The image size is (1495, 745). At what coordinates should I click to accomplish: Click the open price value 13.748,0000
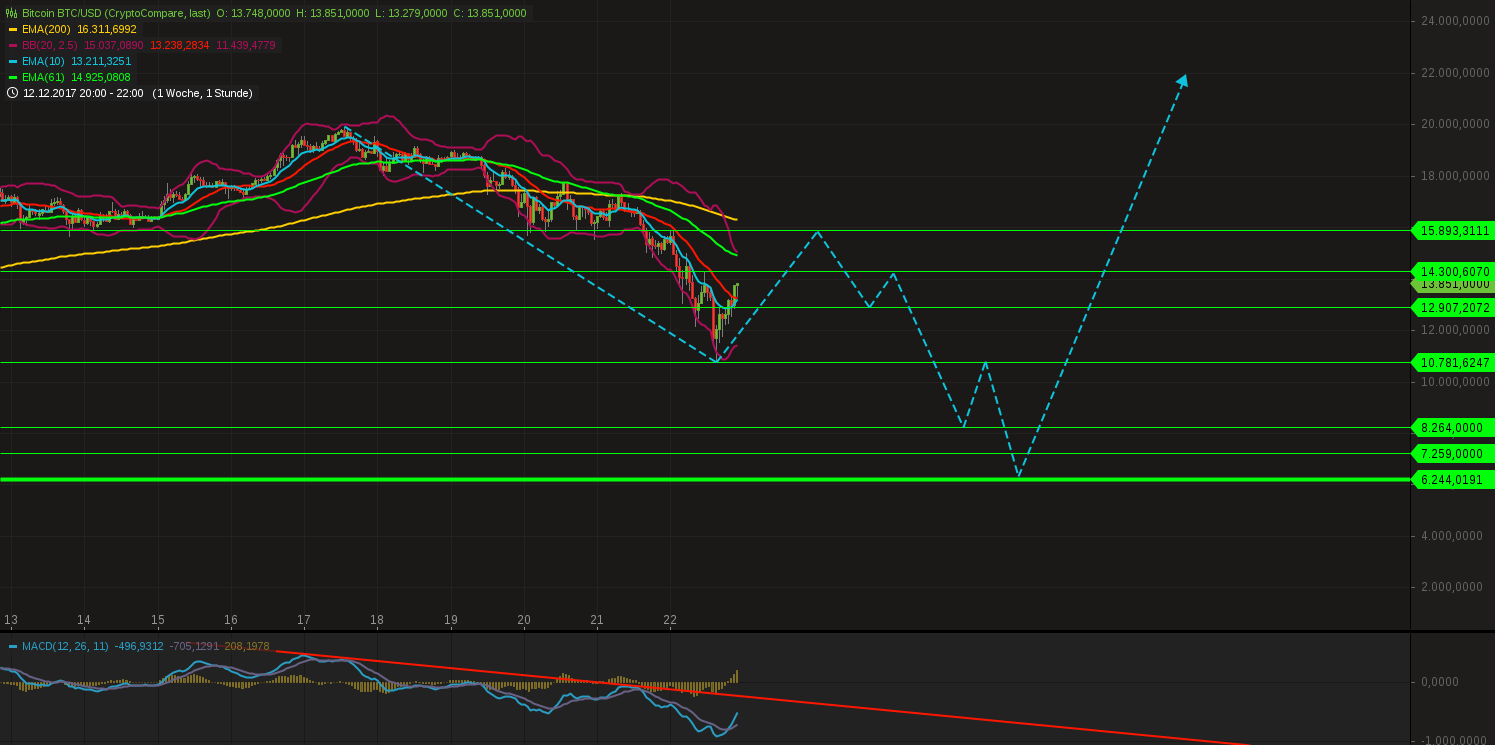pyautogui.click(x=263, y=13)
